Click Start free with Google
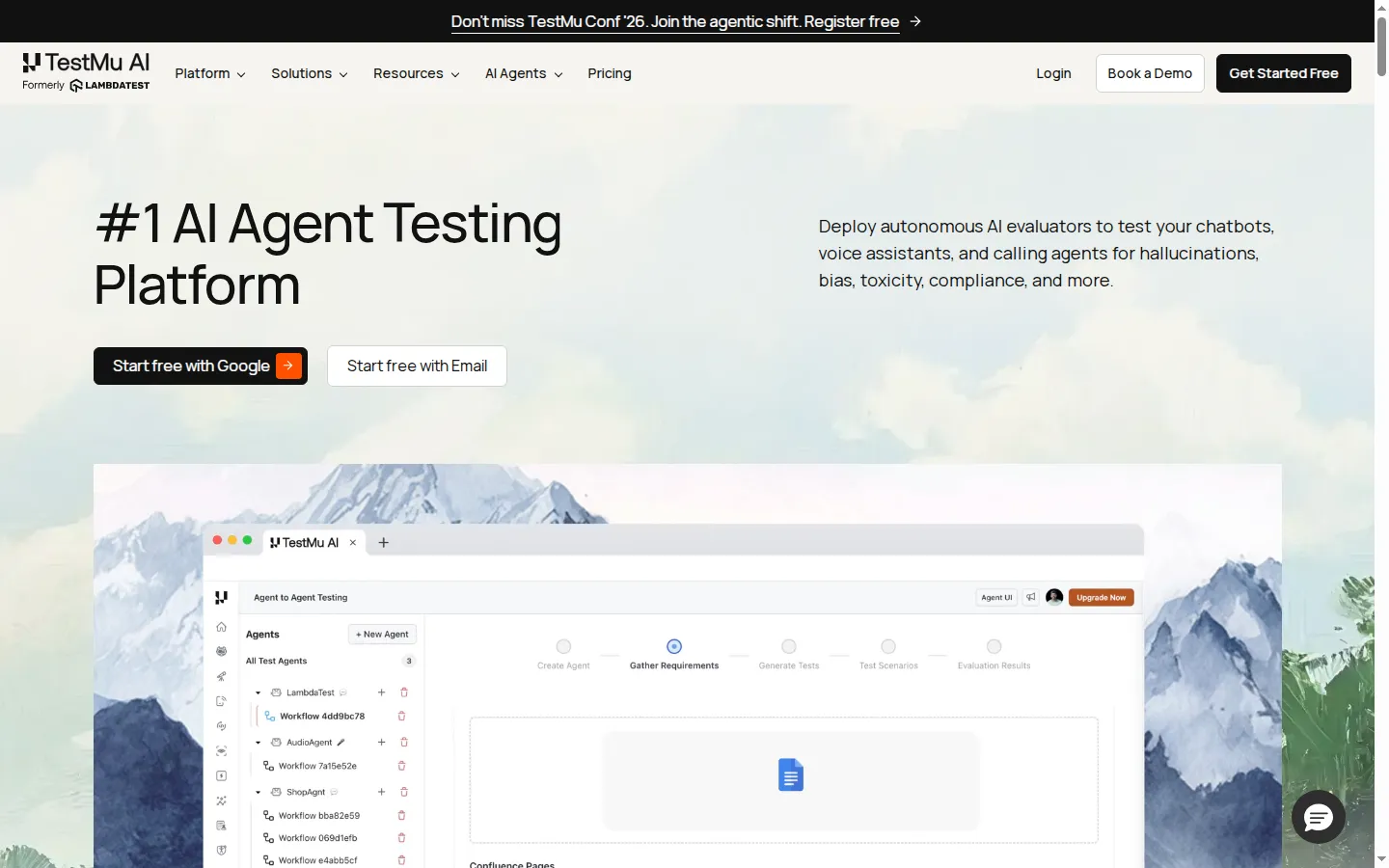The image size is (1389, 868). click(201, 366)
